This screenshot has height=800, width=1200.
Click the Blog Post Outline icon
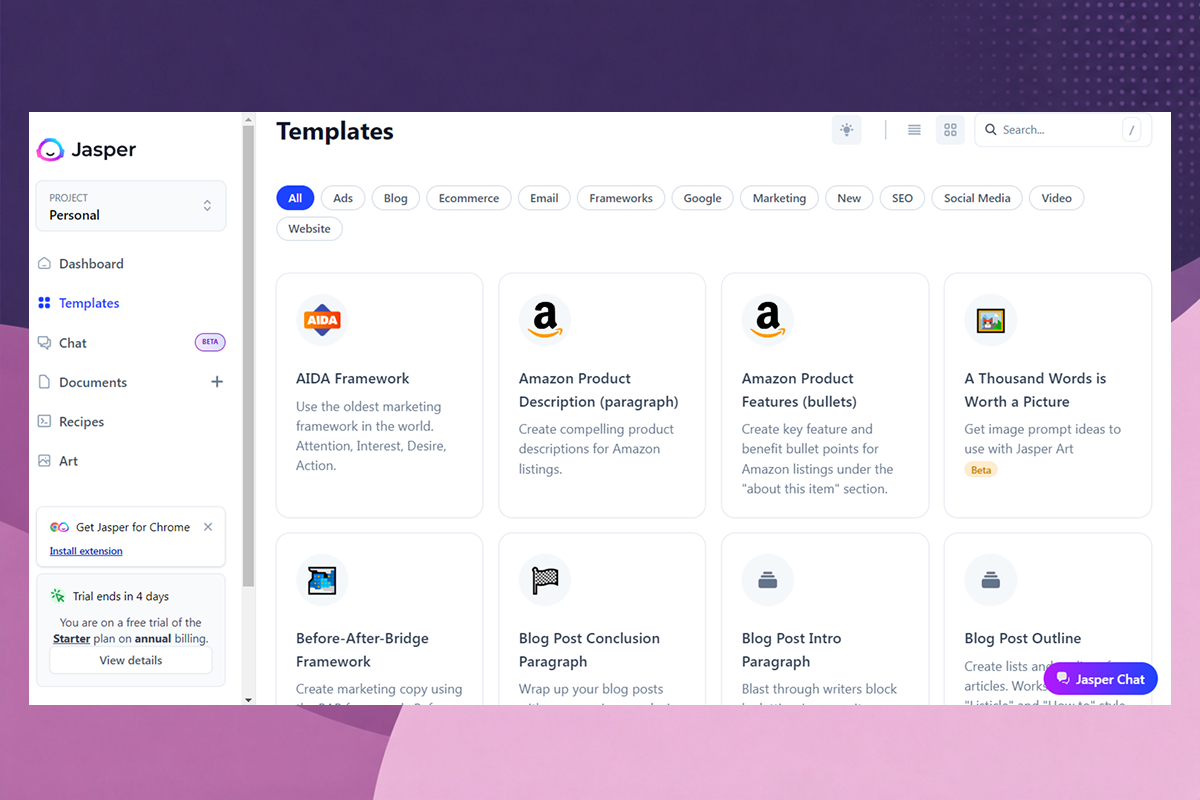[991, 580]
